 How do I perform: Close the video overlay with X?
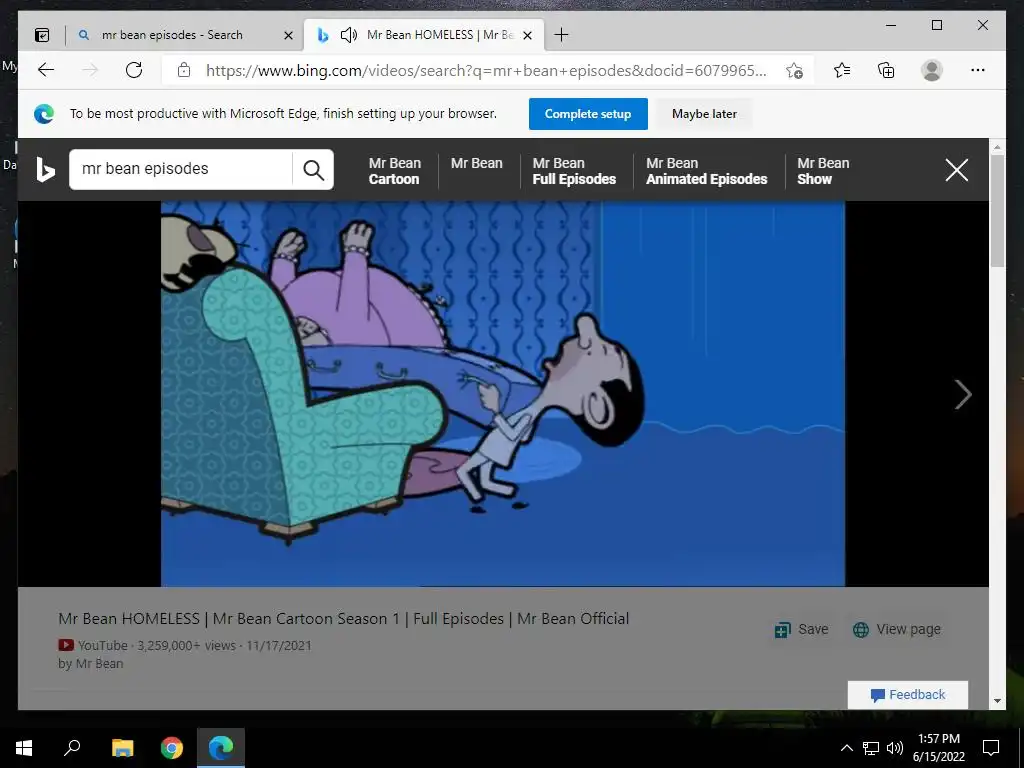[957, 170]
